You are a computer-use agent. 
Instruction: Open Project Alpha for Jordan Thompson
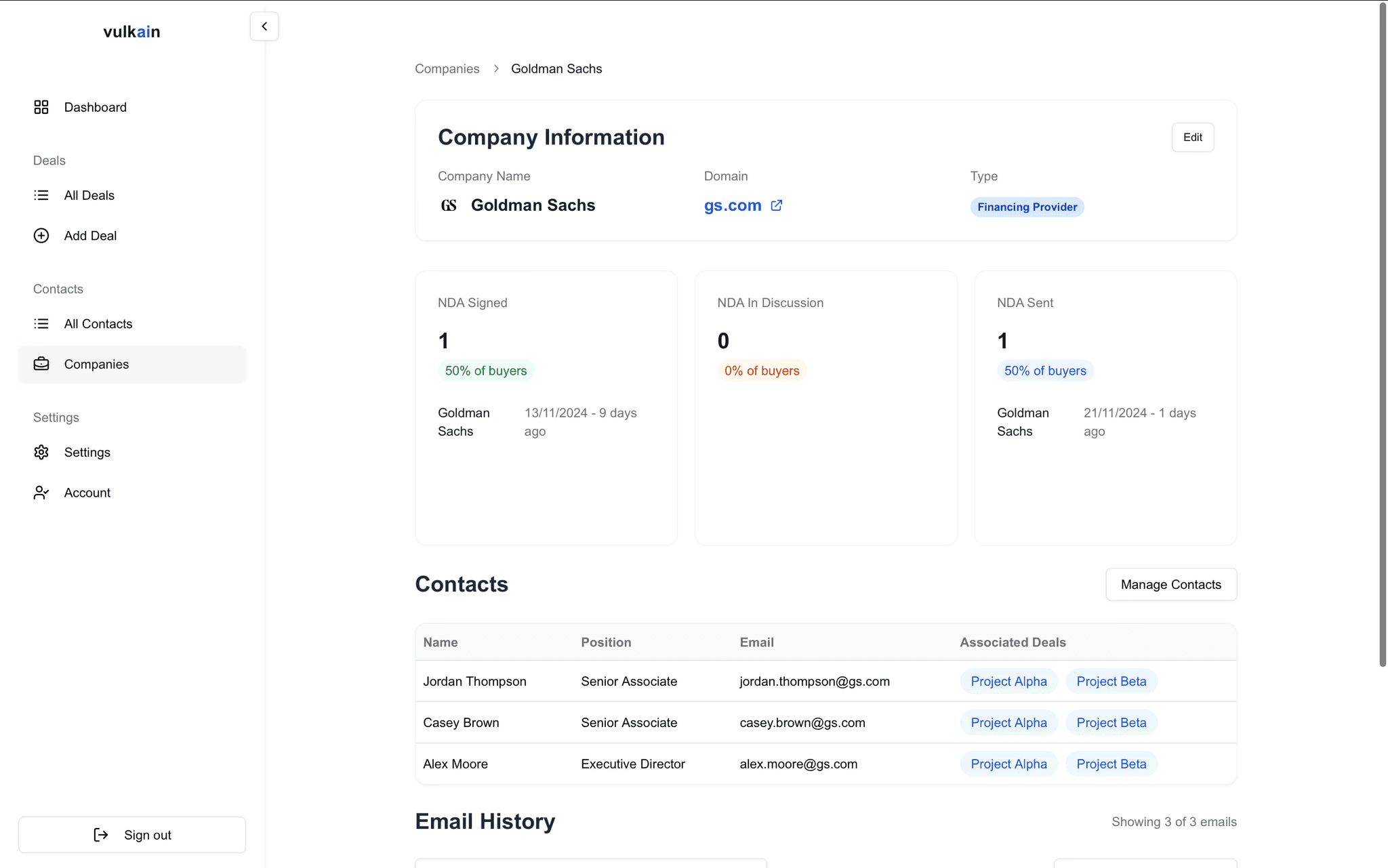pos(1008,682)
